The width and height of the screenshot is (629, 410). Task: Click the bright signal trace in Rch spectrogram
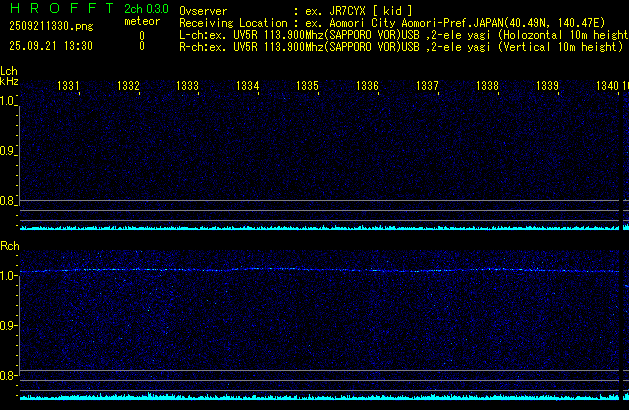pos(300,268)
